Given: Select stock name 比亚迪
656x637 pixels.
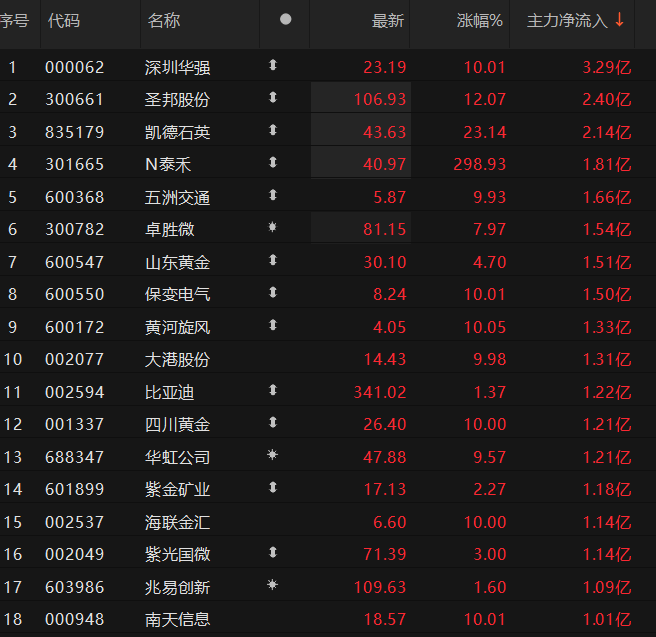Looking at the screenshot, I should click(169, 393).
